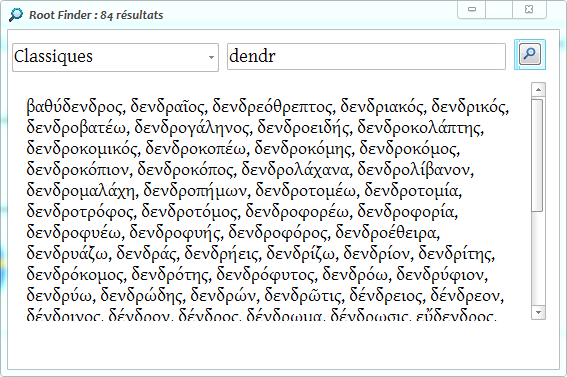Click the scrollbar track below the thumb
Image resolution: width=567 pixels, height=377 pixels.
tap(538, 258)
